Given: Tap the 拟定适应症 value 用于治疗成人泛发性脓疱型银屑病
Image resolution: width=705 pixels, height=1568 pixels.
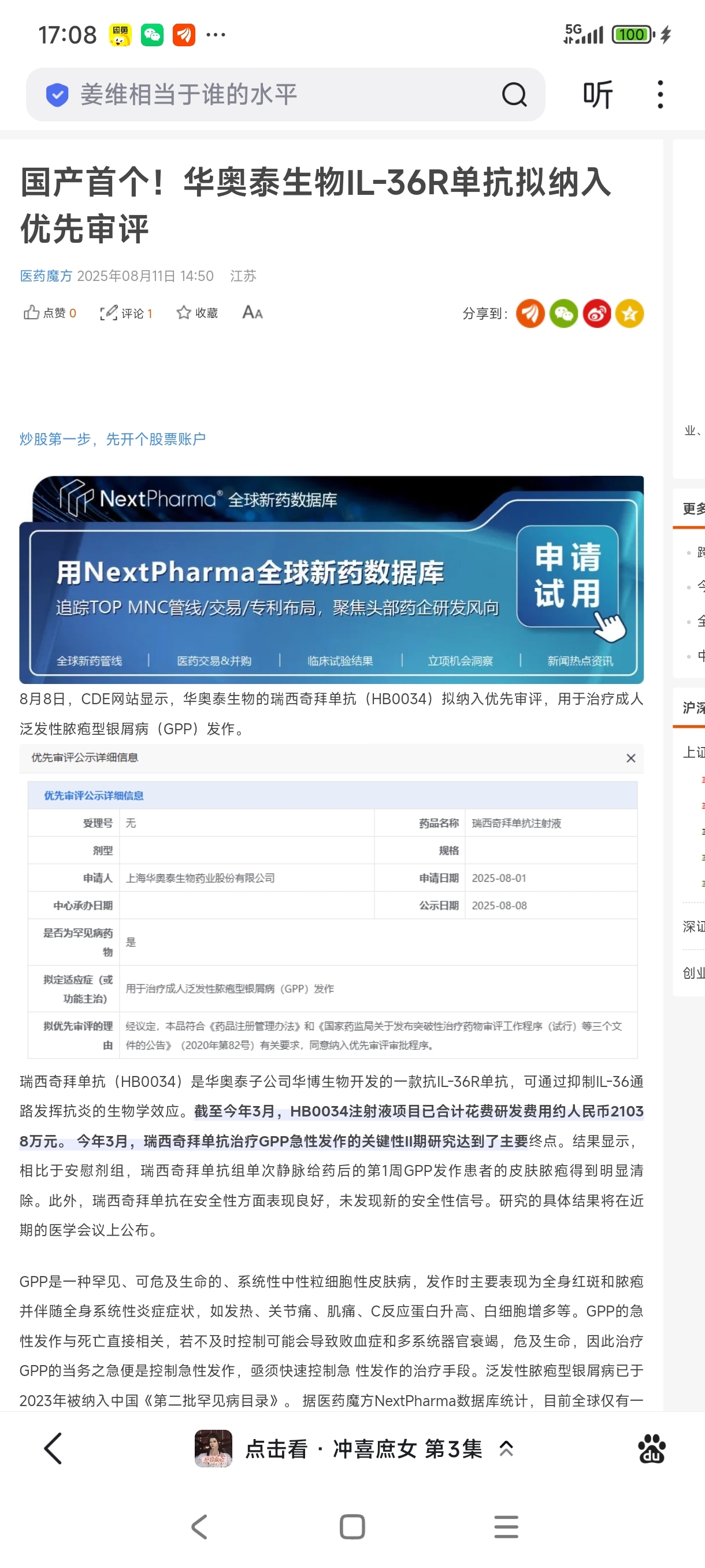Looking at the screenshot, I should pyautogui.click(x=229, y=989).
